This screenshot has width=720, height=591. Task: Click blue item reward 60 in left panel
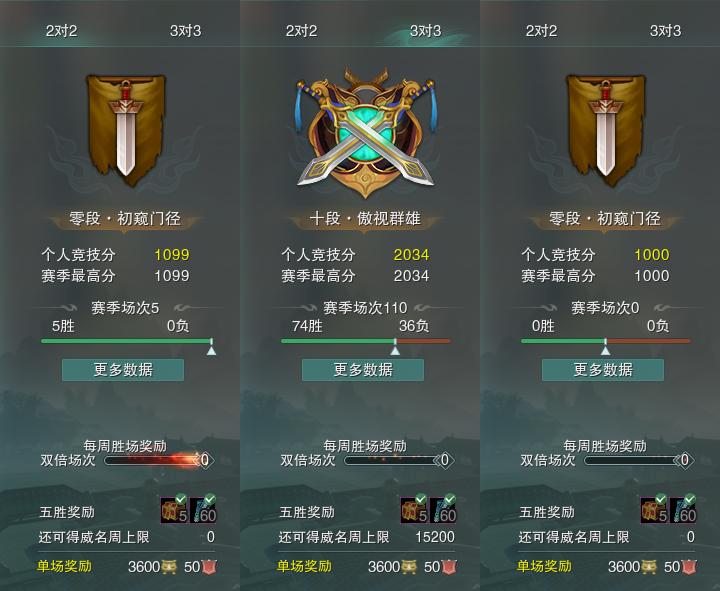203,509
